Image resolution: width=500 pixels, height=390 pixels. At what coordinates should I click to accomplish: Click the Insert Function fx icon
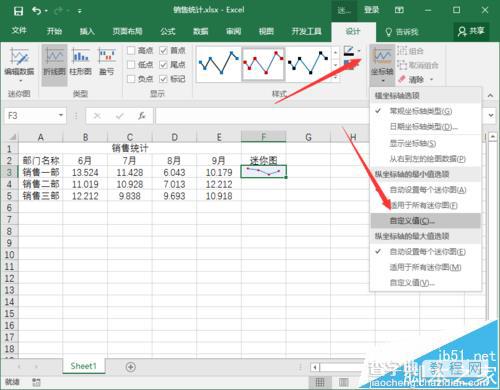(142, 116)
